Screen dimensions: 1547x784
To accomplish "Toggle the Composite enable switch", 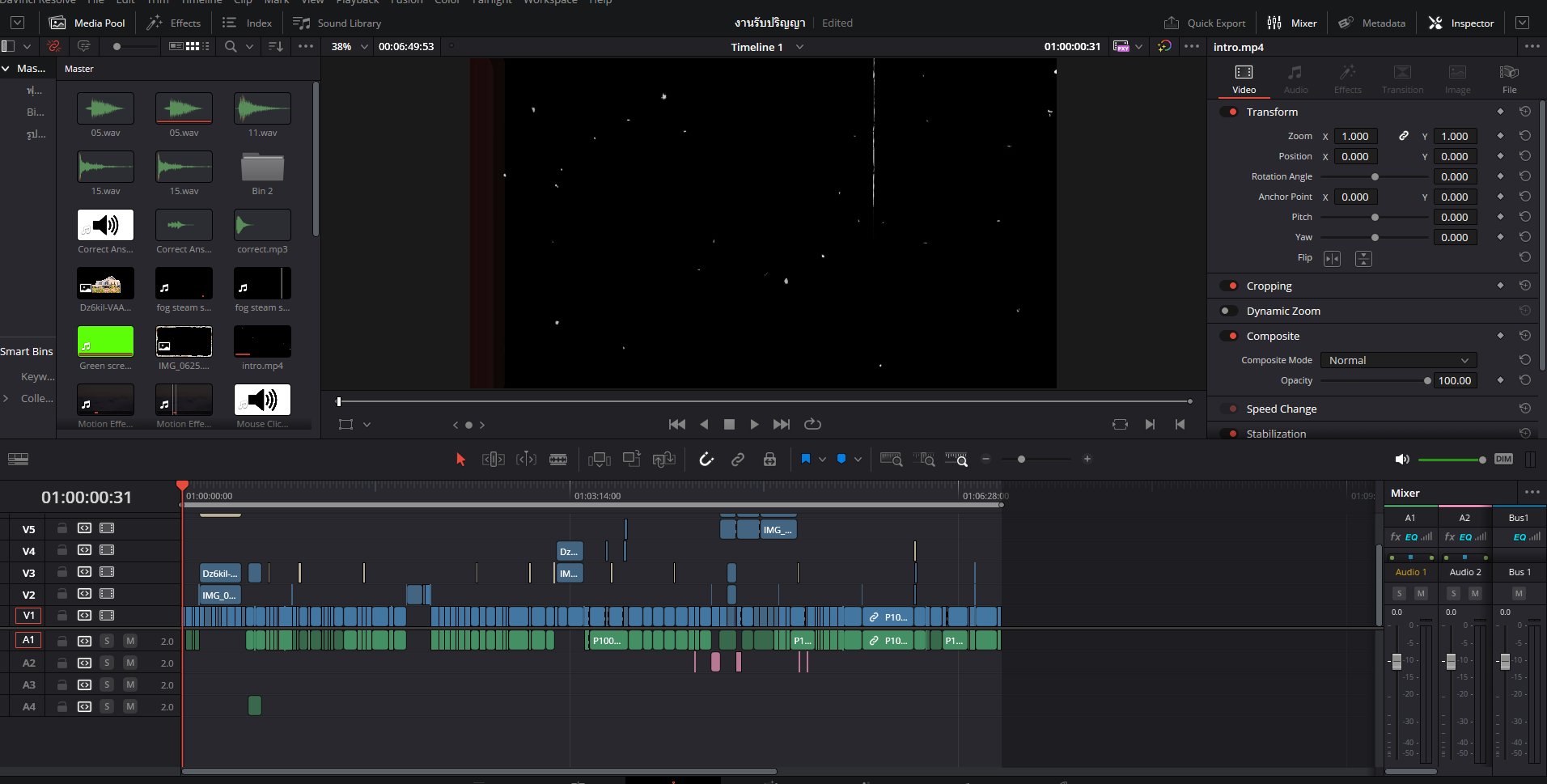I will (1229, 336).
